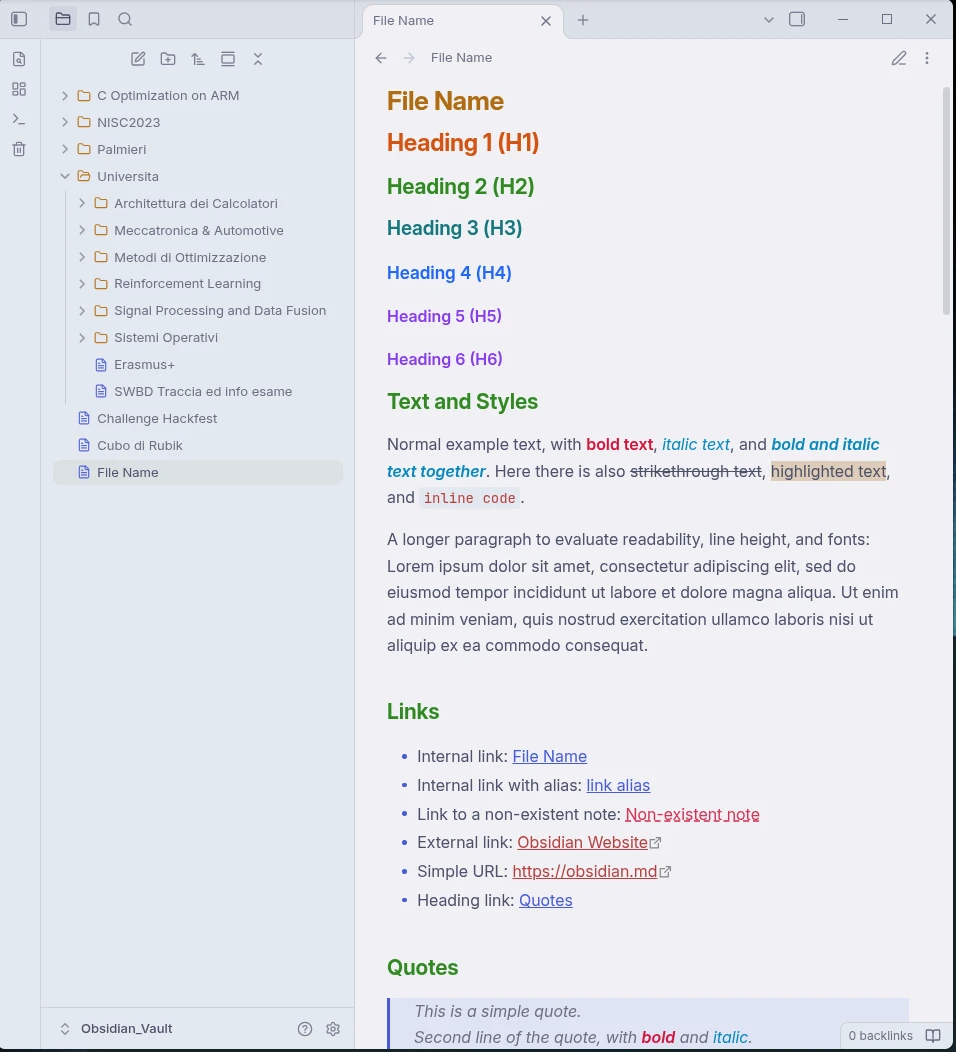
Task: Follow the Quotes heading link
Action: pyautogui.click(x=545, y=900)
